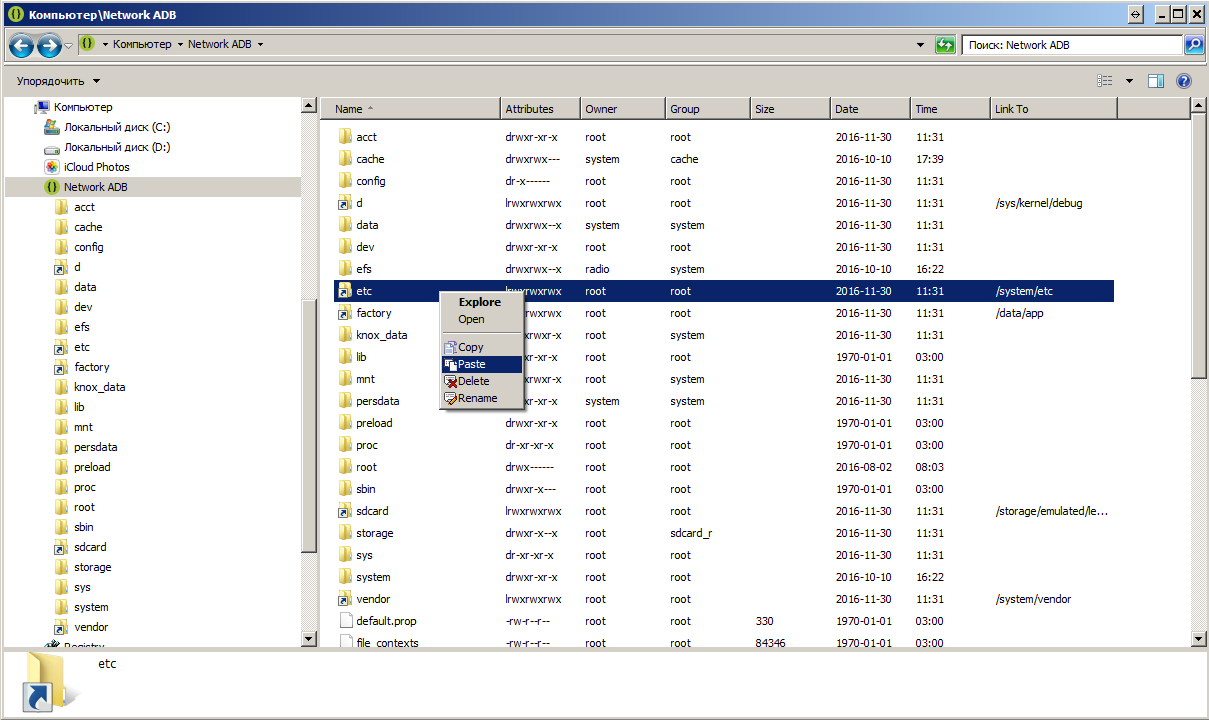Click the change view icon in toolbar
This screenshot has height=720, width=1209.
pyautogui.click(x=1105, y=81)
